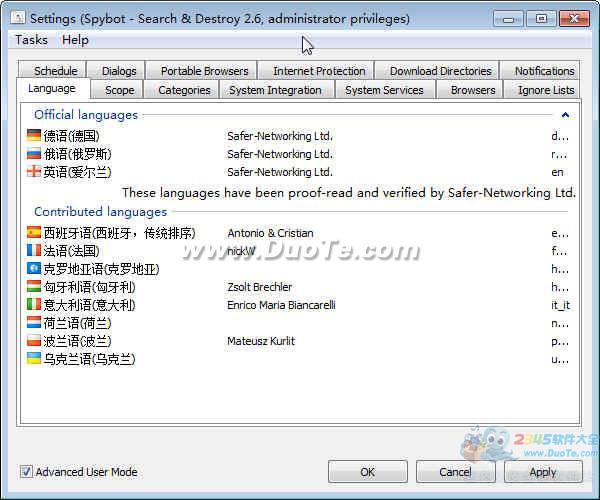Screen dimensions: 600x500
Task: Confirm settings with the OK button
Action: coord(367,472)
